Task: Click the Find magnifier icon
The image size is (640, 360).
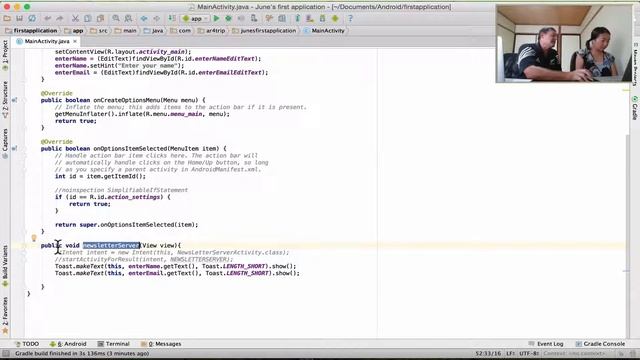Action: click(116, 18)
